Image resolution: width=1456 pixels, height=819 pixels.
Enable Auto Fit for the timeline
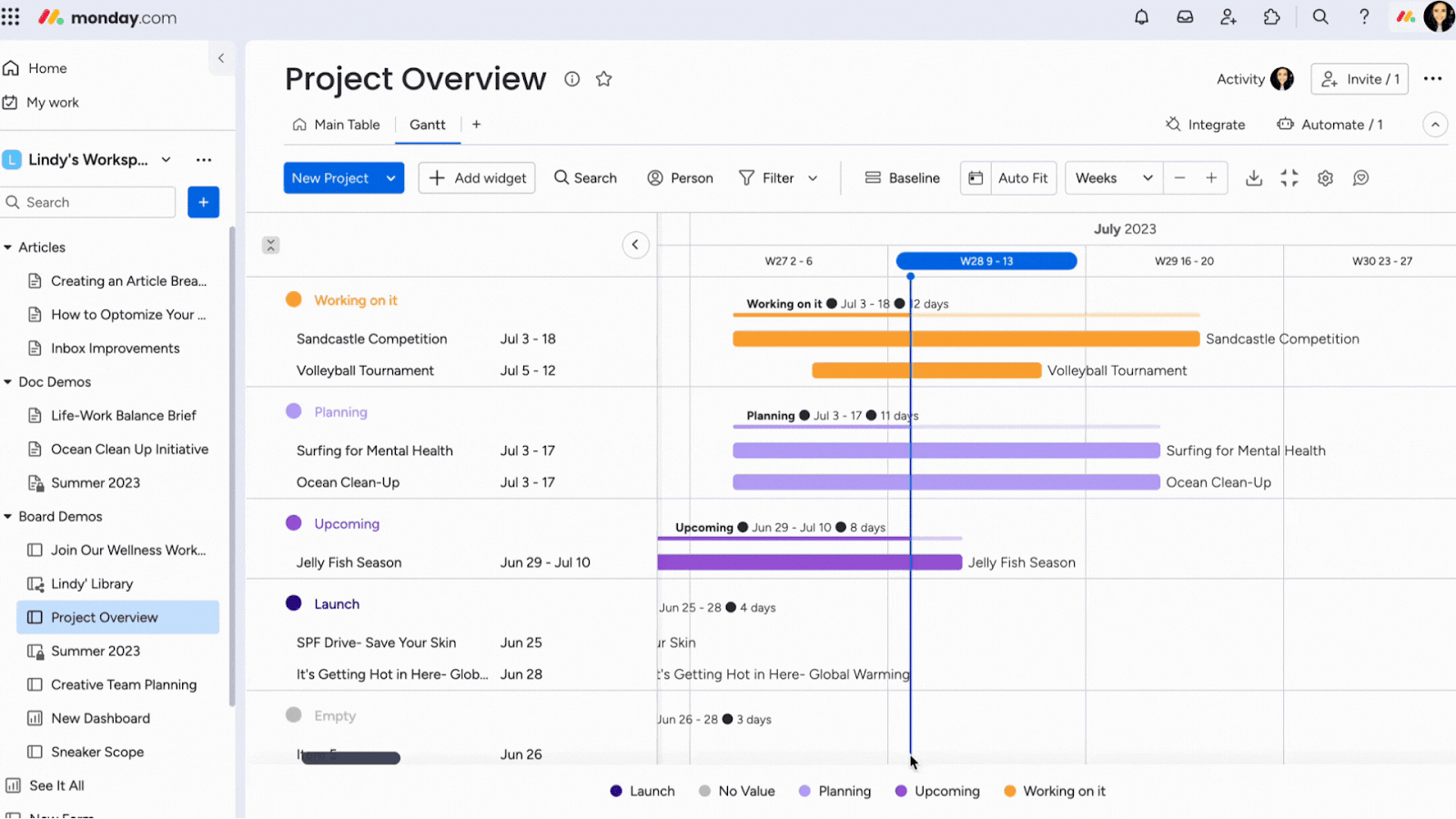pos(1007,177)
